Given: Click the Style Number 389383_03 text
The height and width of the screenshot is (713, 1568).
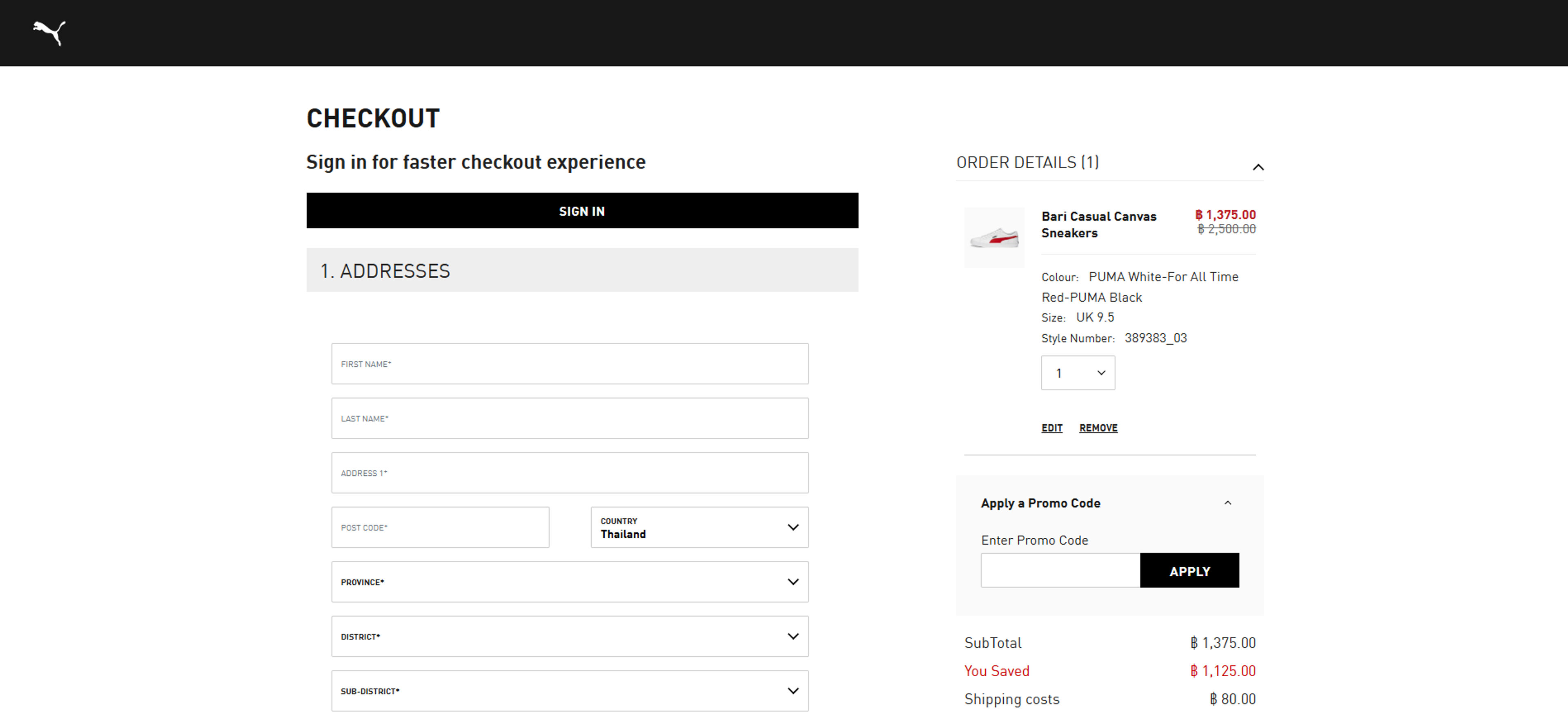Looking at the screenshot, I should (1113, 338).
